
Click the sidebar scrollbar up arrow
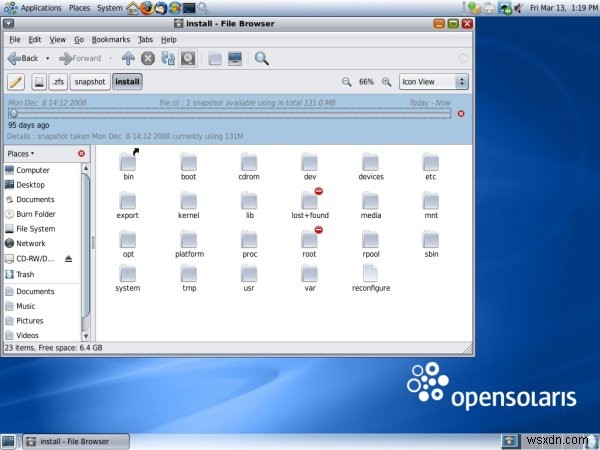click(86, 168)
